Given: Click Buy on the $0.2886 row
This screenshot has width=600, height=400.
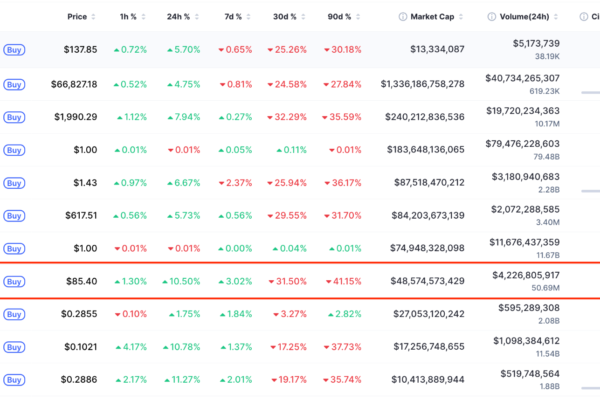Looking at the screenshot, I should coord(14,380).
